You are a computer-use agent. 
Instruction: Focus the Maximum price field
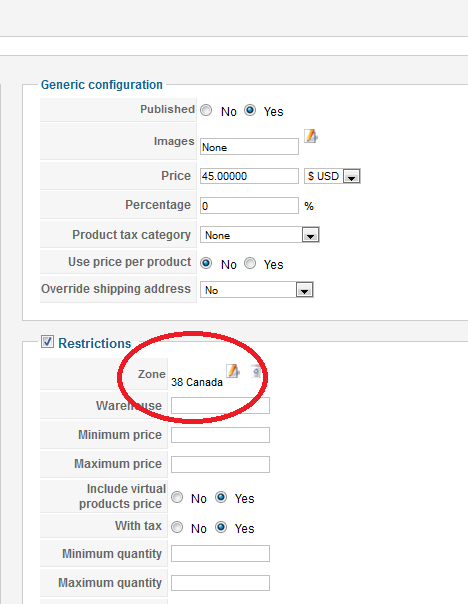(x=220, y=465)
